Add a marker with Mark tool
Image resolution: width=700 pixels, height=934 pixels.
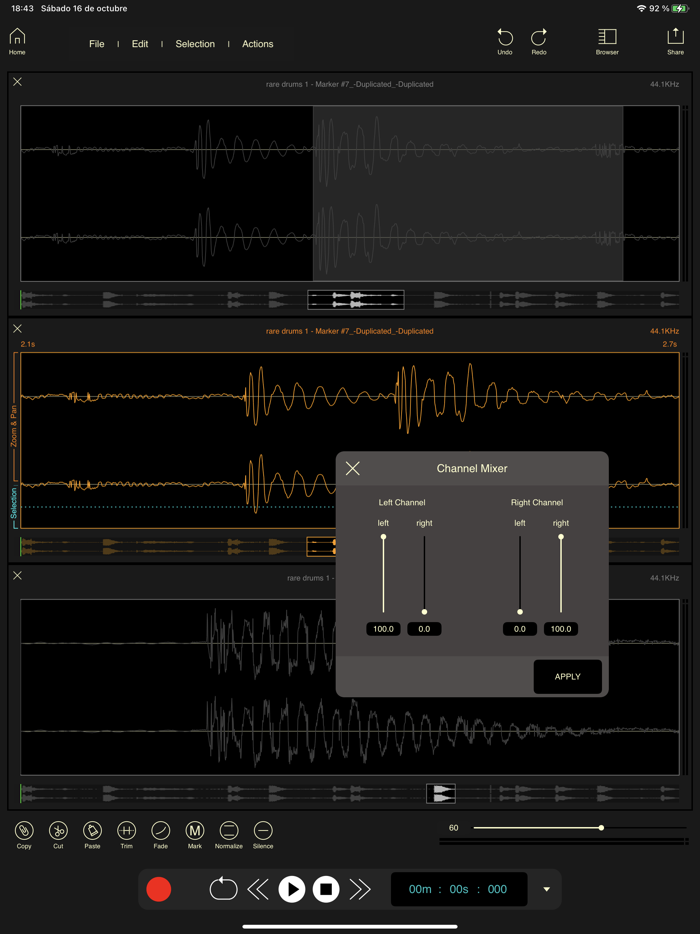coord(195,835)
